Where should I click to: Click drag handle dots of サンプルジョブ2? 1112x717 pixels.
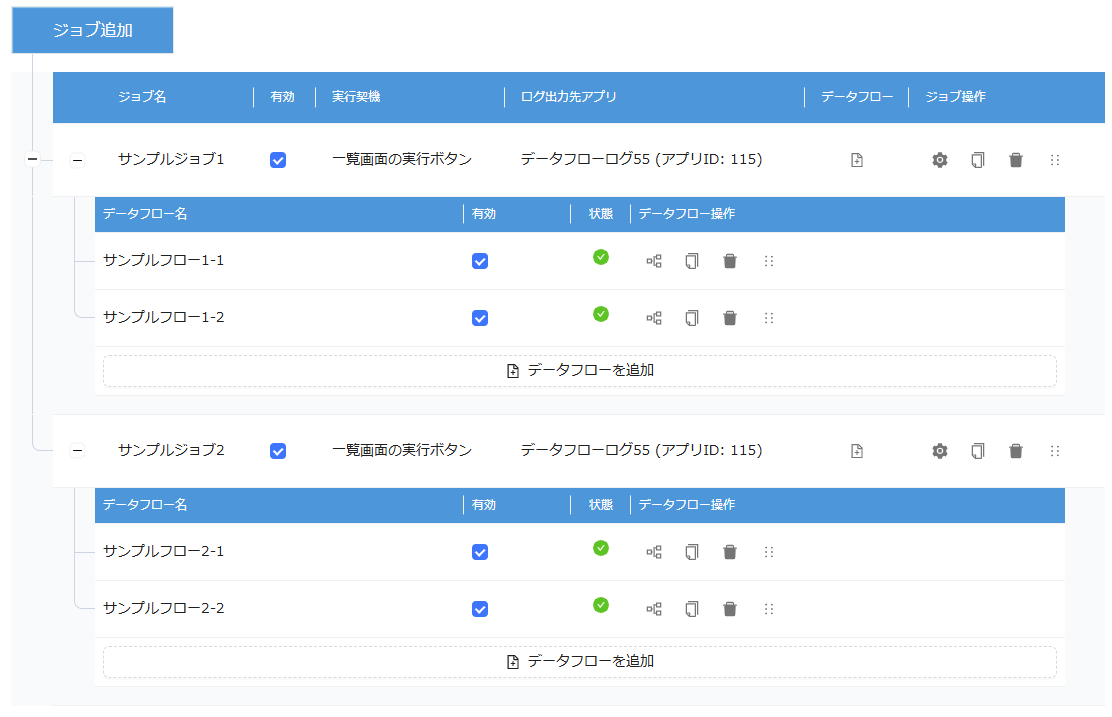tap(1055, 451)
